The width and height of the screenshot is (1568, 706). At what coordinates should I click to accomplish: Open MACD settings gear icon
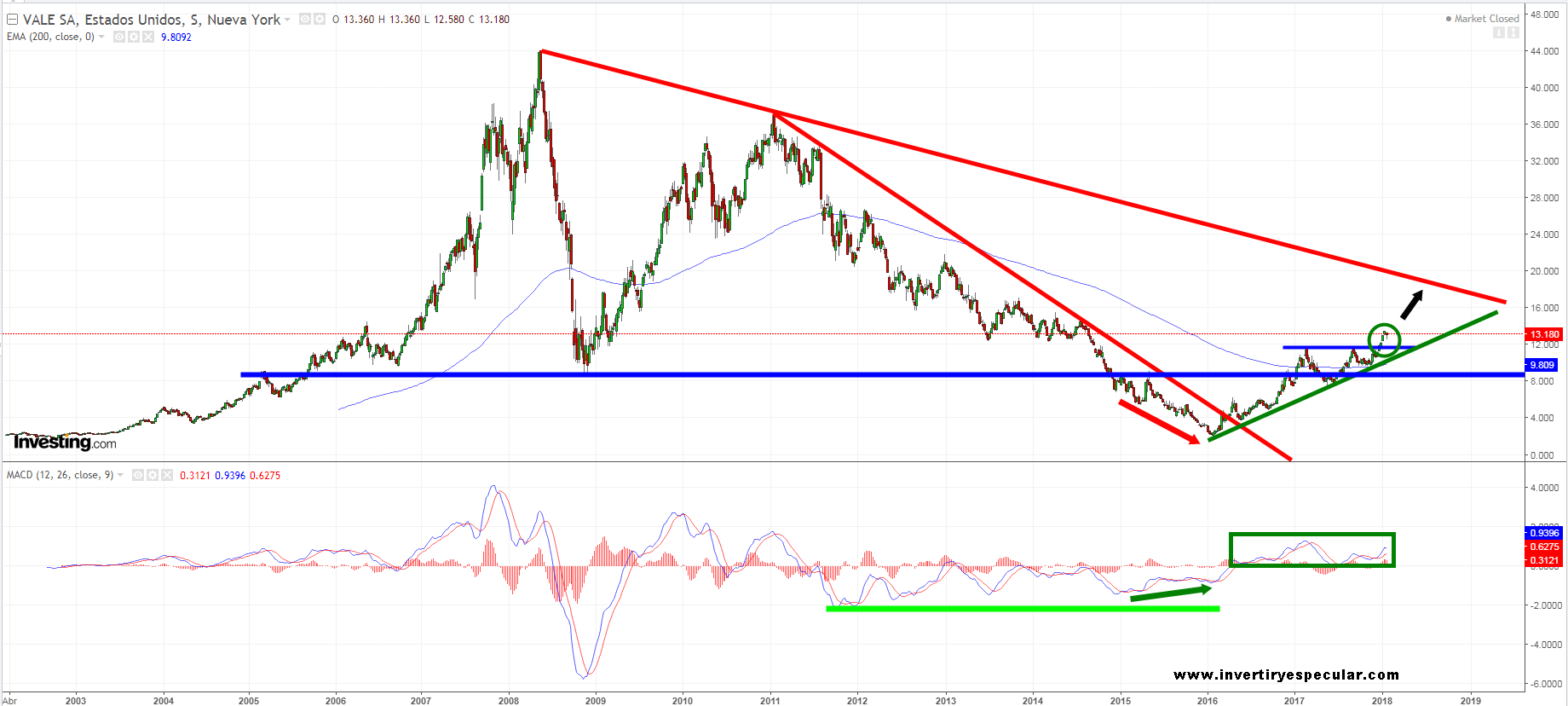(153, 475)
